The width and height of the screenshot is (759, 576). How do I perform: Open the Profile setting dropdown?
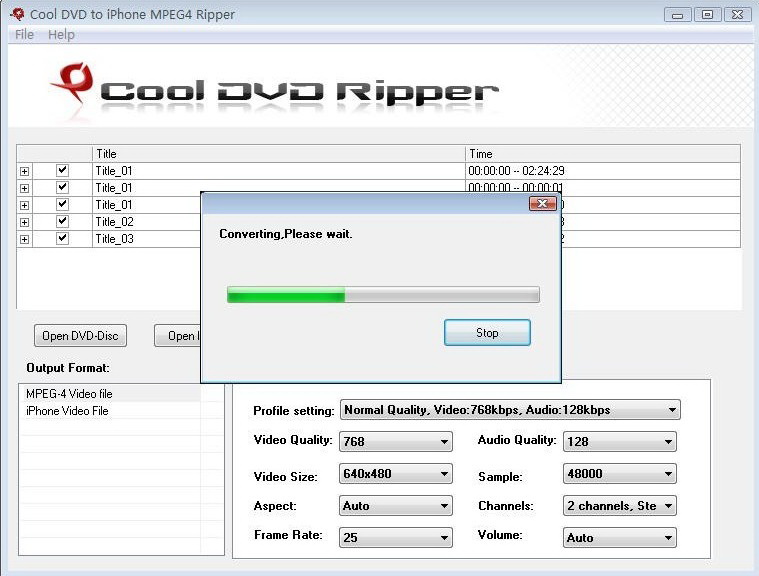tap(510, 410)
